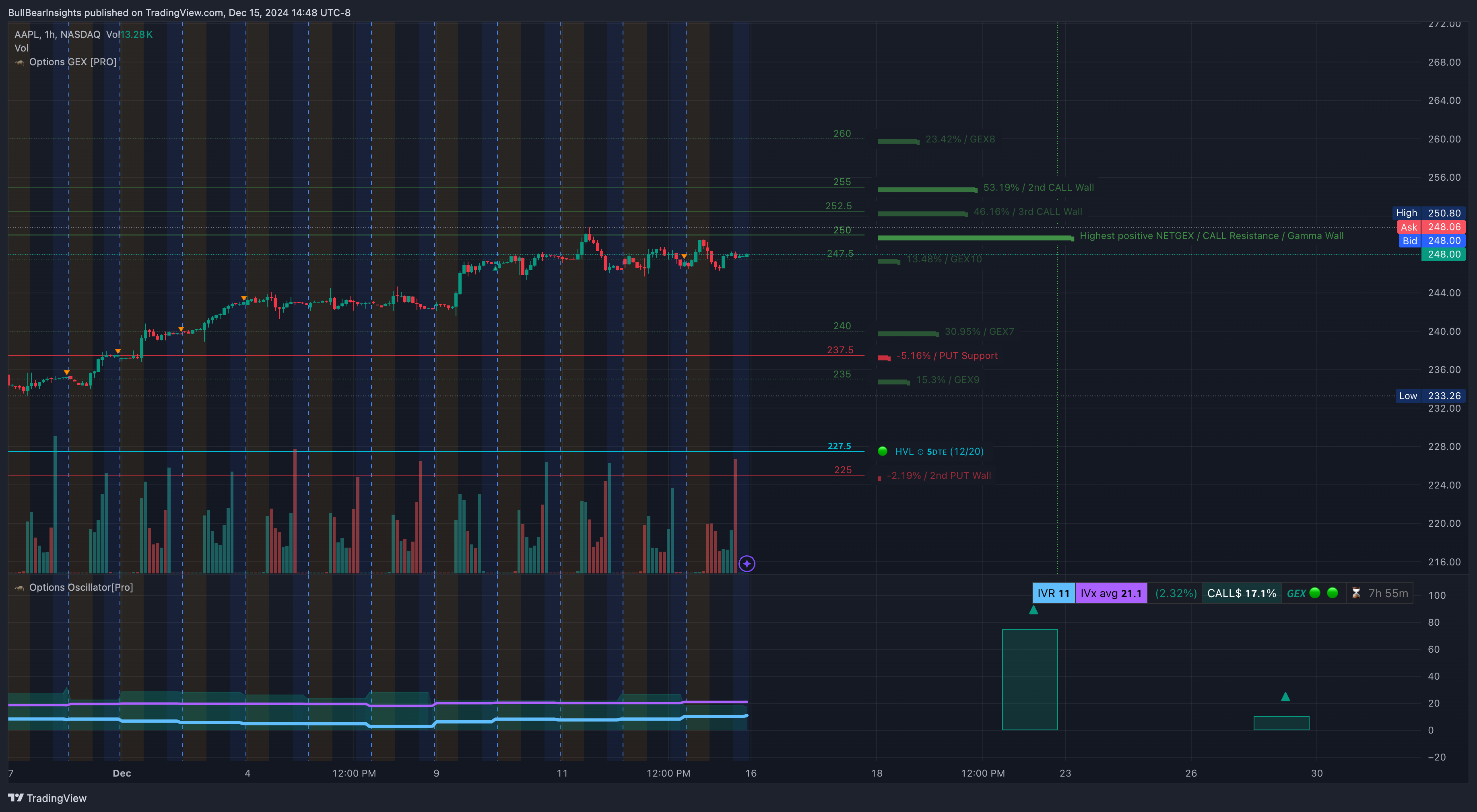Image resolution: width=1477 pixels, height=812 pixels.
Task: Click the Low 233.26 price tag
Action: pyautogui.click(x=1431, y=396)
